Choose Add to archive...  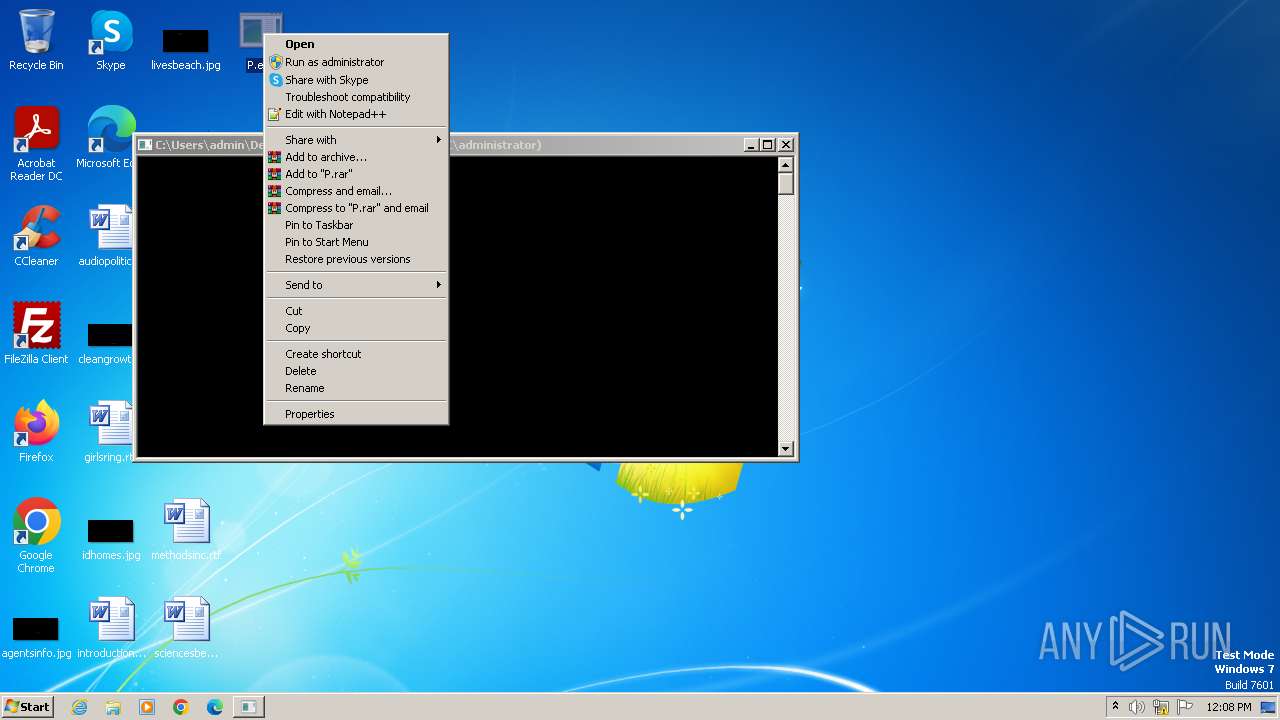[356, 157]
